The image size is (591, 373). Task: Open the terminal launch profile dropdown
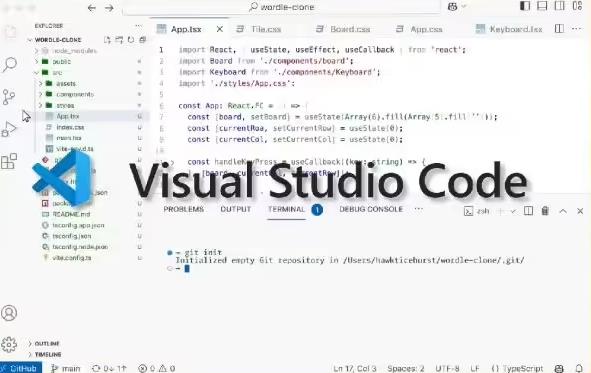click(513, 211)
